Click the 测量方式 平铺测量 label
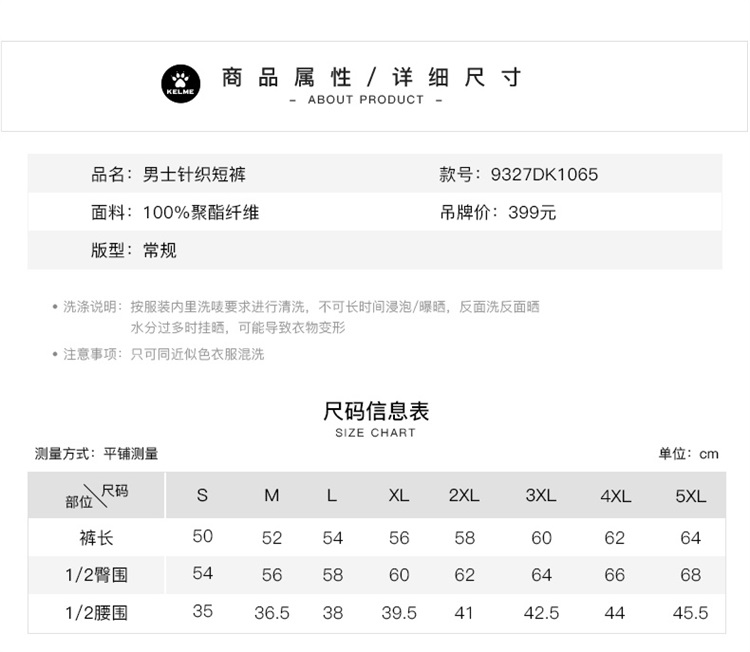The image size is (750, 652). 97,454
